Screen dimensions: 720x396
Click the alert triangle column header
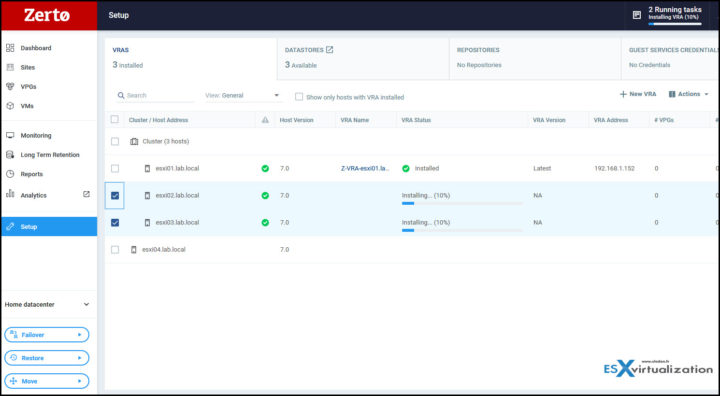(265, 120)
